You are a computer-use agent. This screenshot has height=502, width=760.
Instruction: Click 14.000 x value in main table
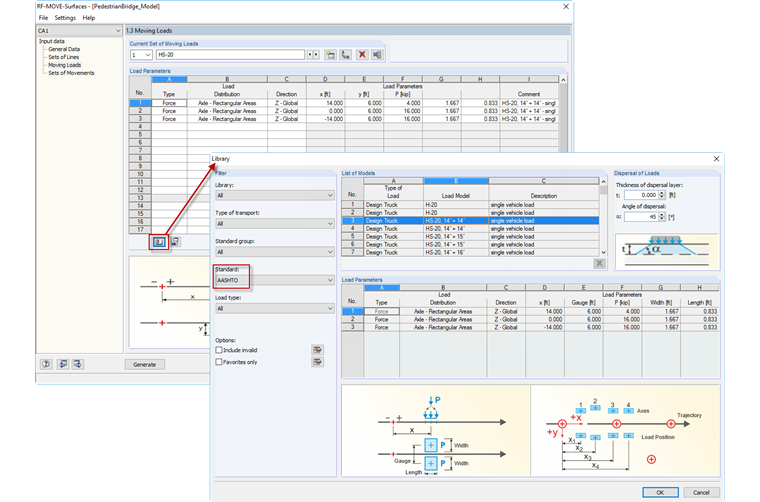point(325,103)
